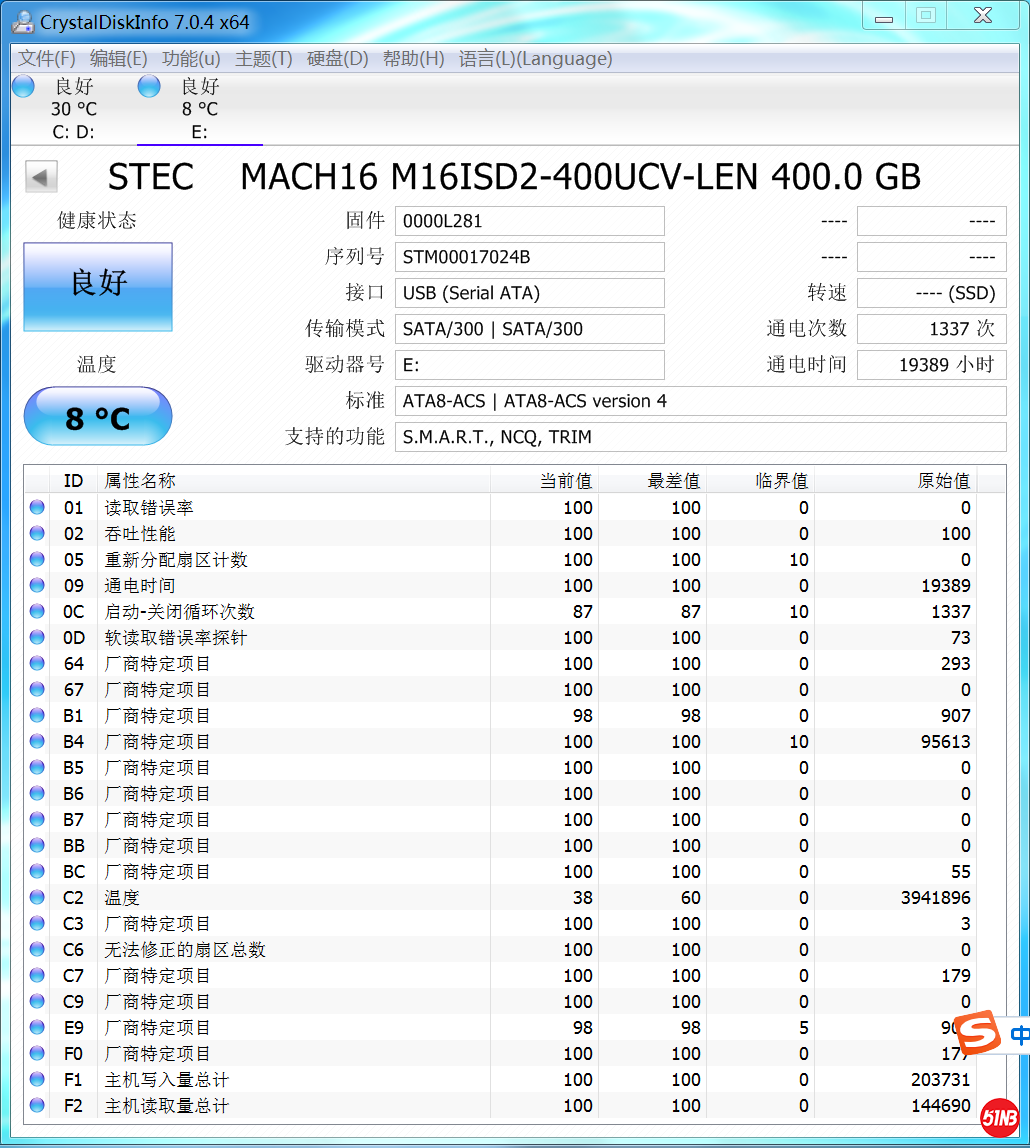Select the E: disk status orb
This screenshot has width=1030, height=1148.
click(x=149, y=87)
